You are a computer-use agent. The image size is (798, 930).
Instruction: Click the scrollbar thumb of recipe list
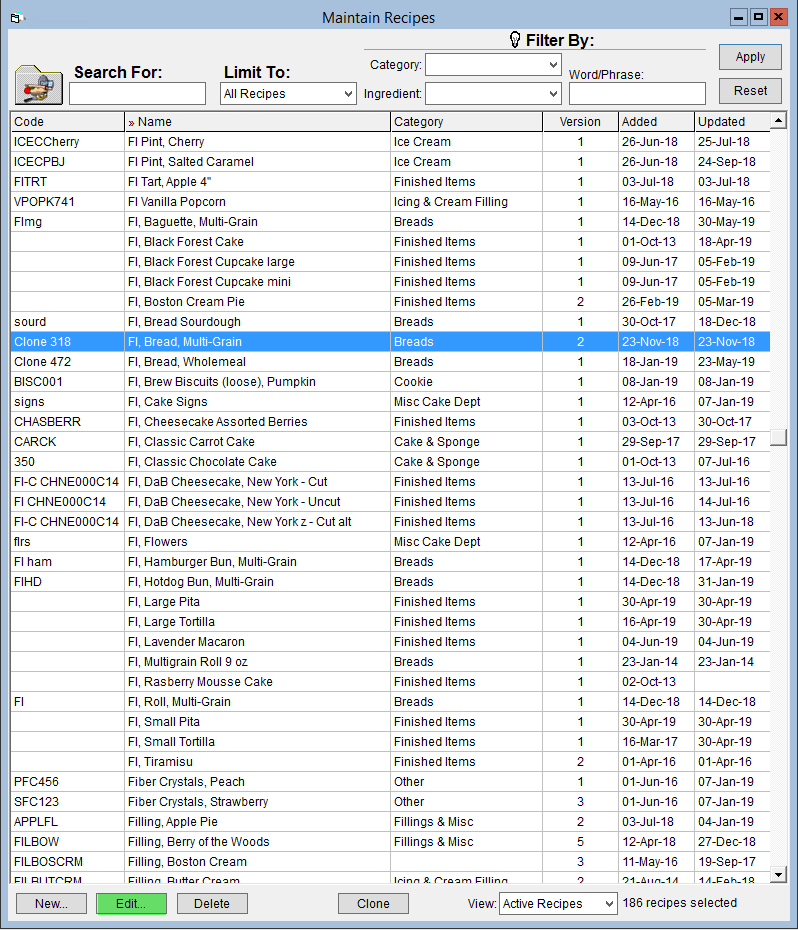tap(778, 438)
